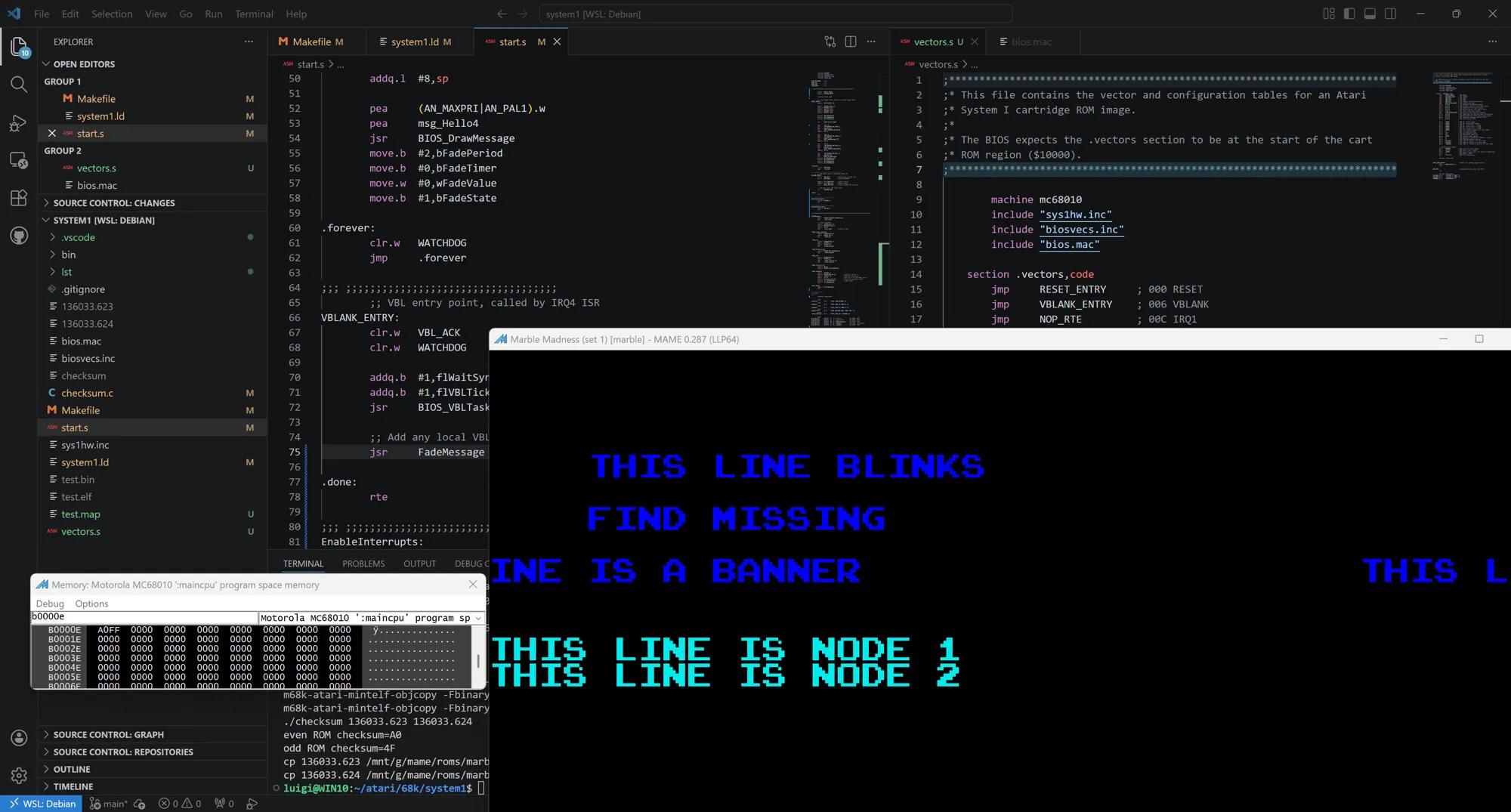This screenshot has width=1511, height=812.
Task: Open Remote Explorer in activity bar
Action: click(x=19, y=160)
